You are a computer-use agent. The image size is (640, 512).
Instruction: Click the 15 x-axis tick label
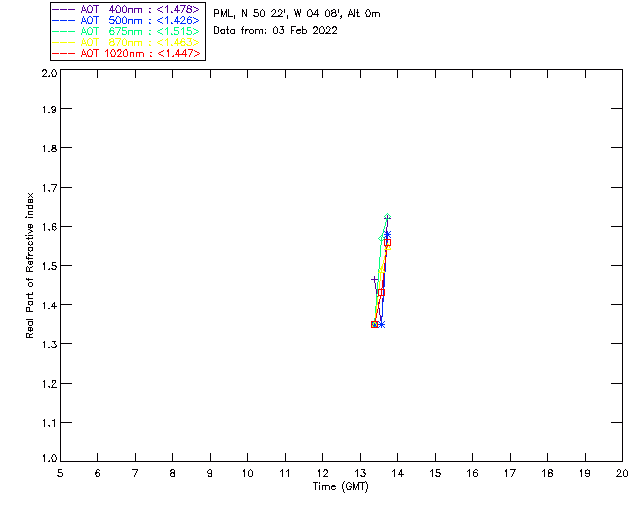click(x=435, y=473)
